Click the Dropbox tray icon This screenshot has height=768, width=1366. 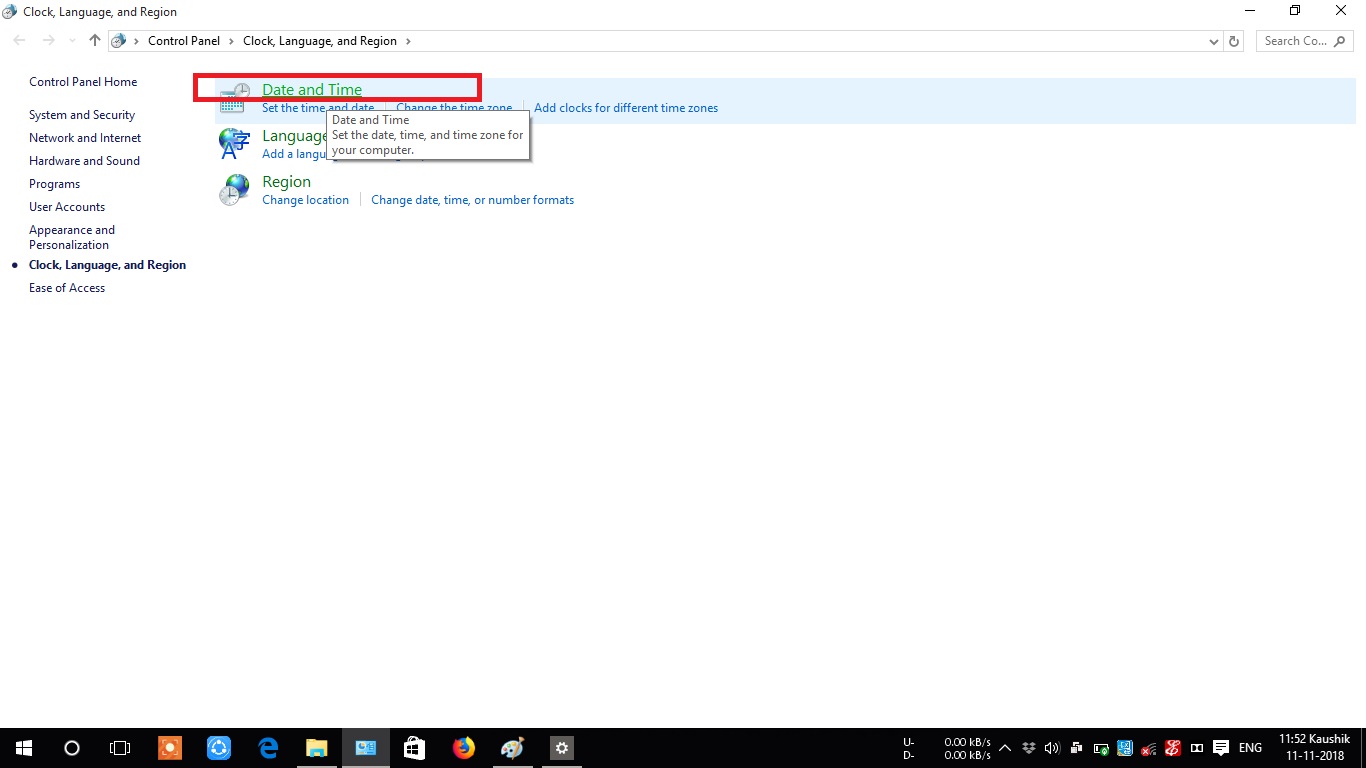pyautogui.click(x=1028, y=748)
